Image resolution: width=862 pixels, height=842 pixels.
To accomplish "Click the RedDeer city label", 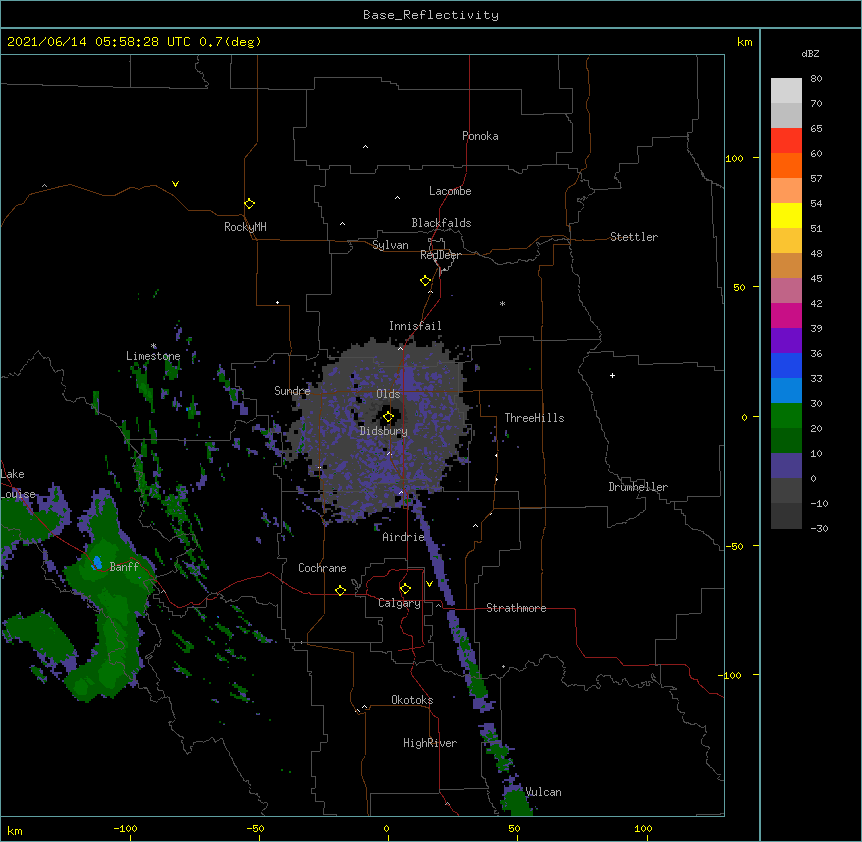I will (x=440, y=255).
